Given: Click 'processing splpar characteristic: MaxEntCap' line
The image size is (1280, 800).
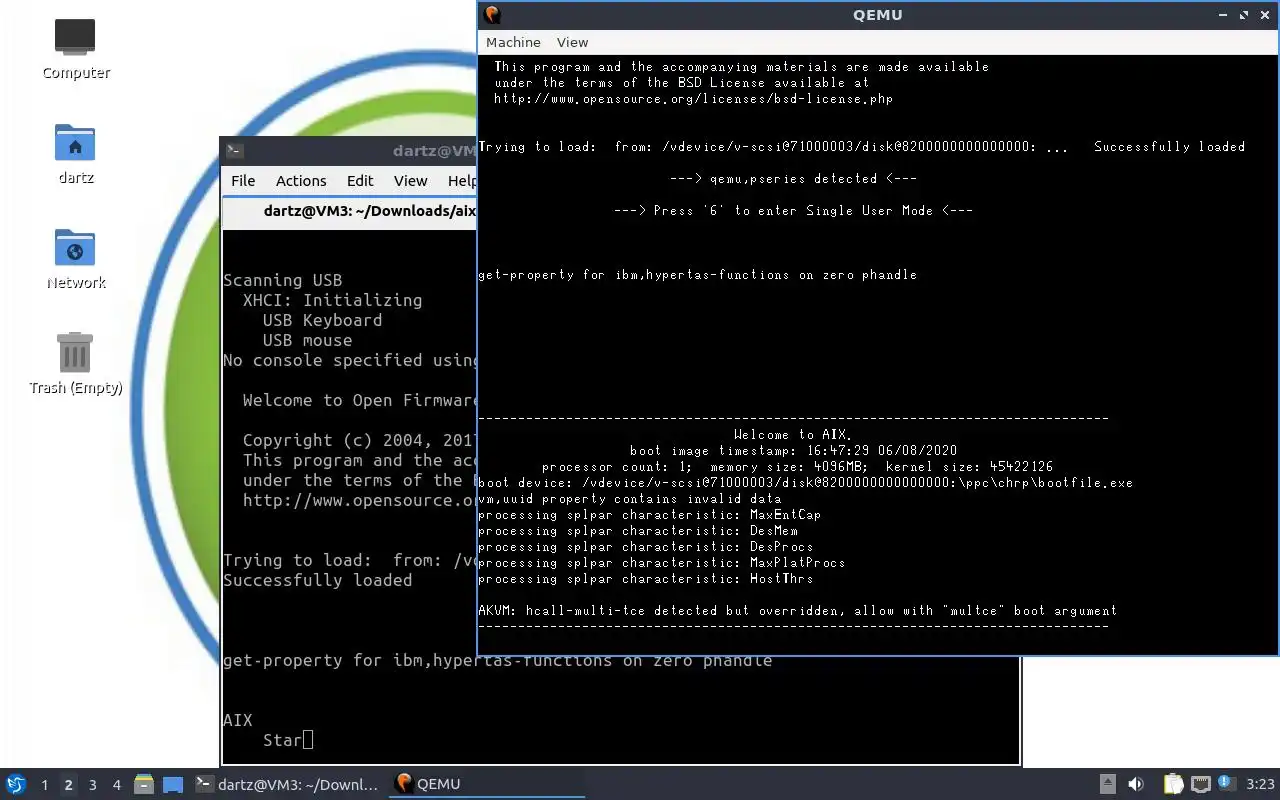Looking at the screenshot, I should (649, 514).
